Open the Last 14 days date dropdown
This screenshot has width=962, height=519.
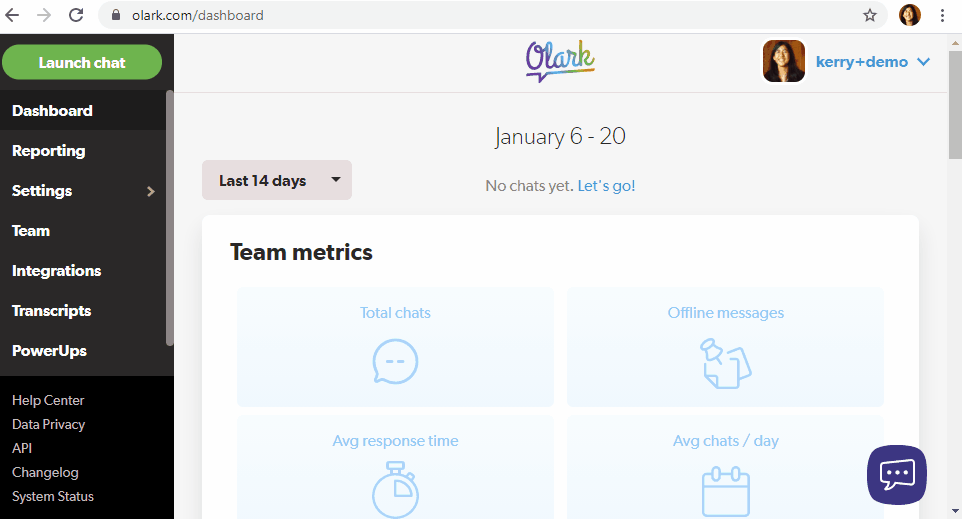click(277, 180)
